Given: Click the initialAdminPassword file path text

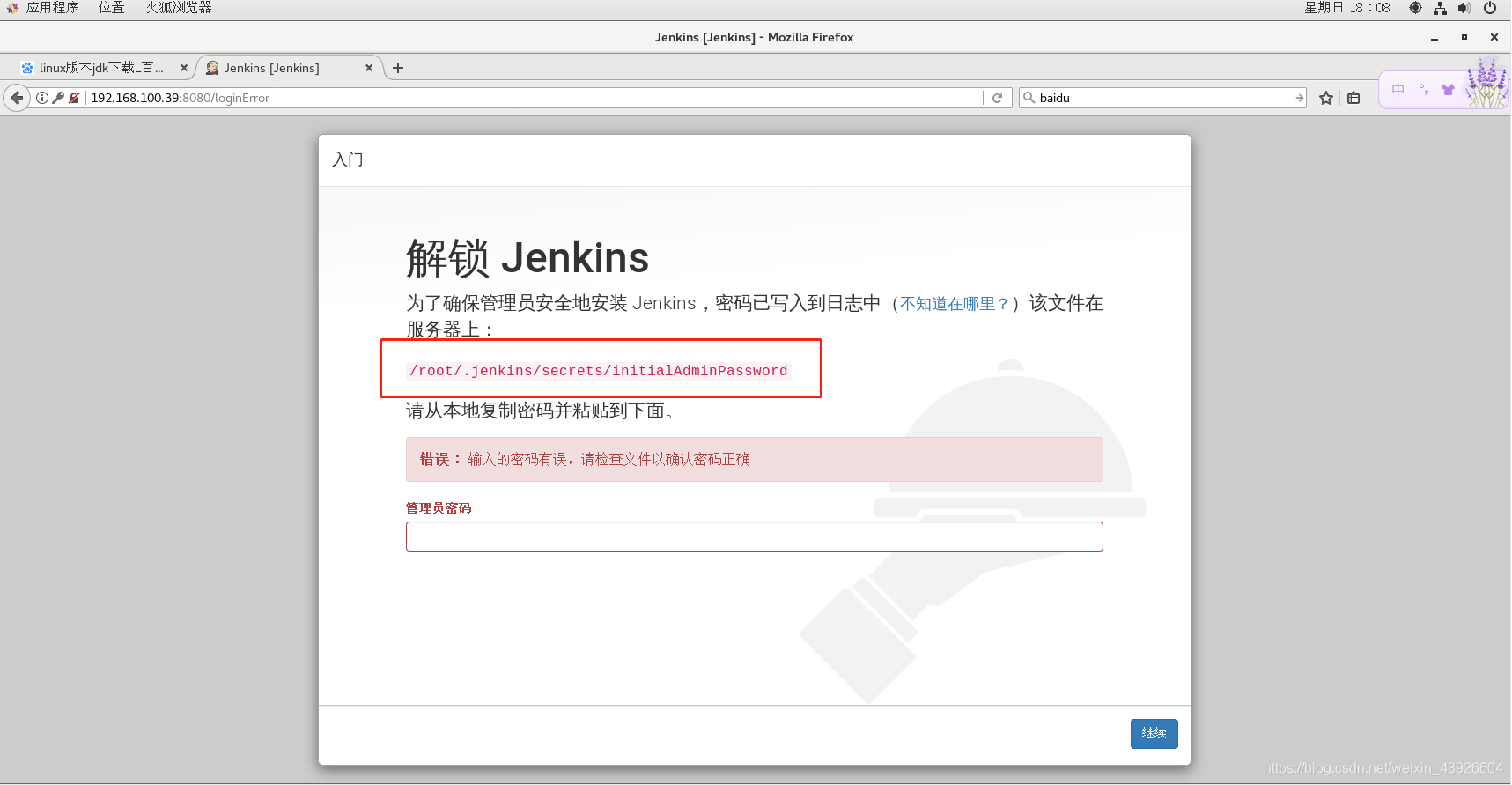Looking at the screenshot, I should pyautogui.click(x=599, y=371).
